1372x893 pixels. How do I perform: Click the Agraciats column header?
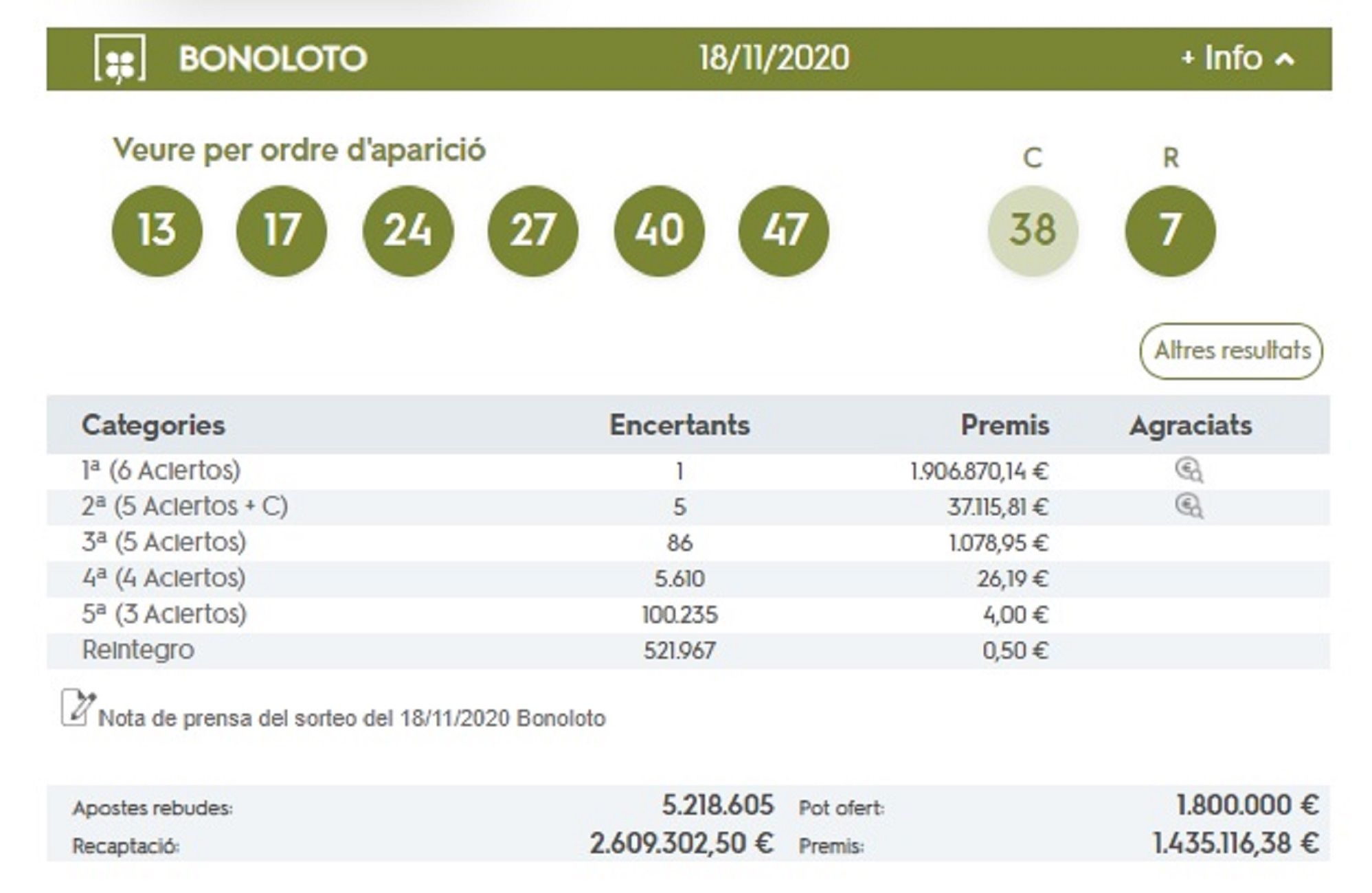1191,426
